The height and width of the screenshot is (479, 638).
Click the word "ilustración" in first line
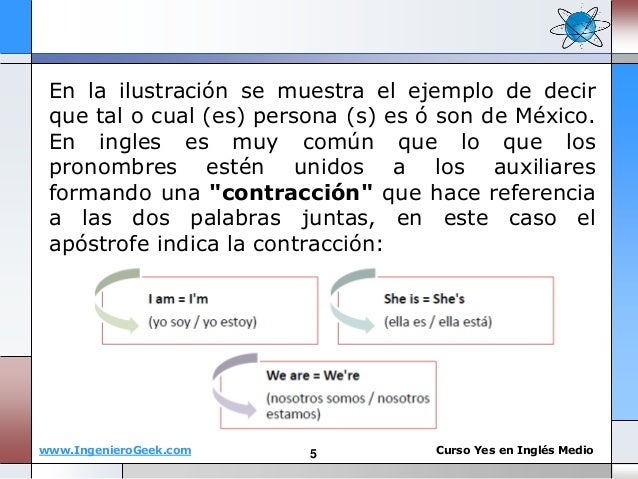pos(173,90)
